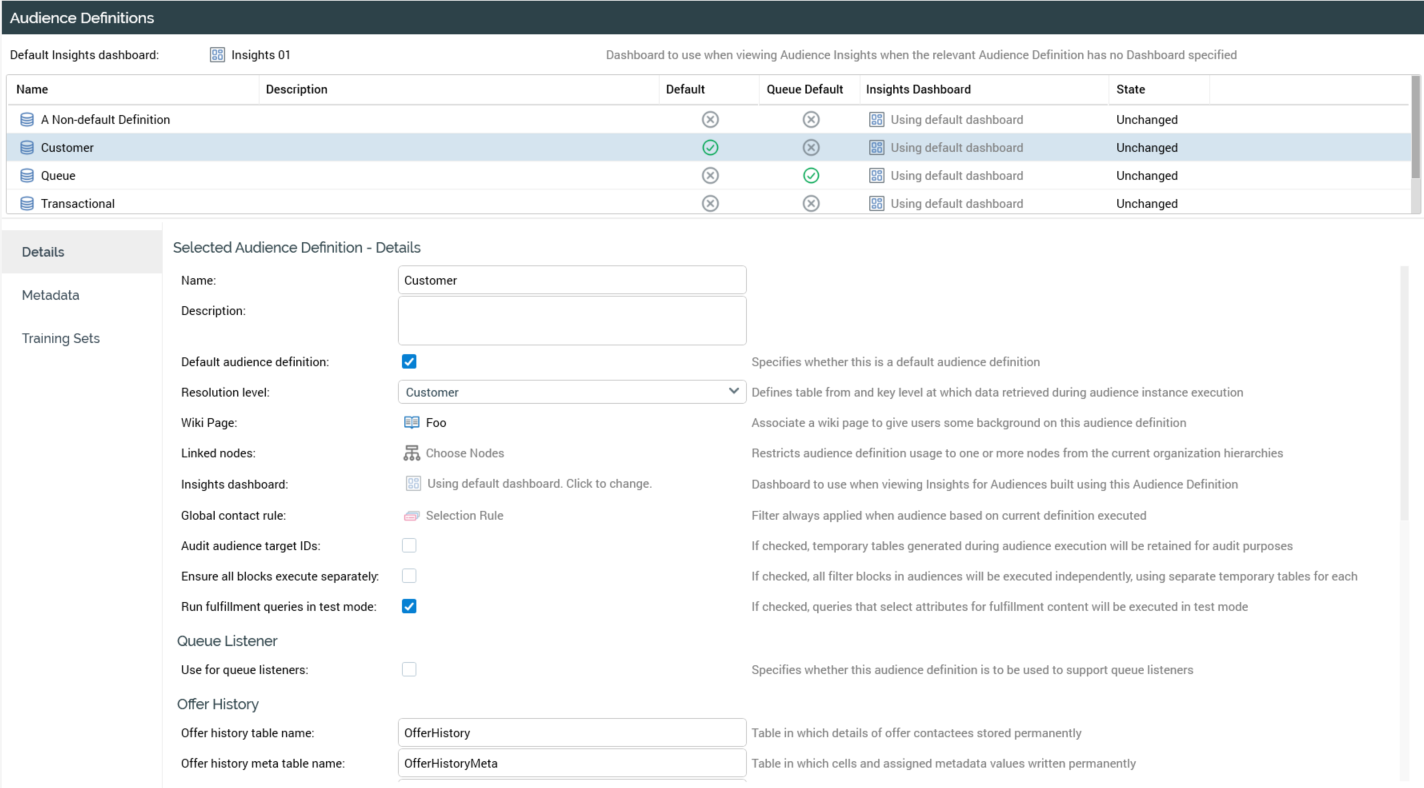
Task: Sort the list by the Name column header
Action: click(32, 89)
